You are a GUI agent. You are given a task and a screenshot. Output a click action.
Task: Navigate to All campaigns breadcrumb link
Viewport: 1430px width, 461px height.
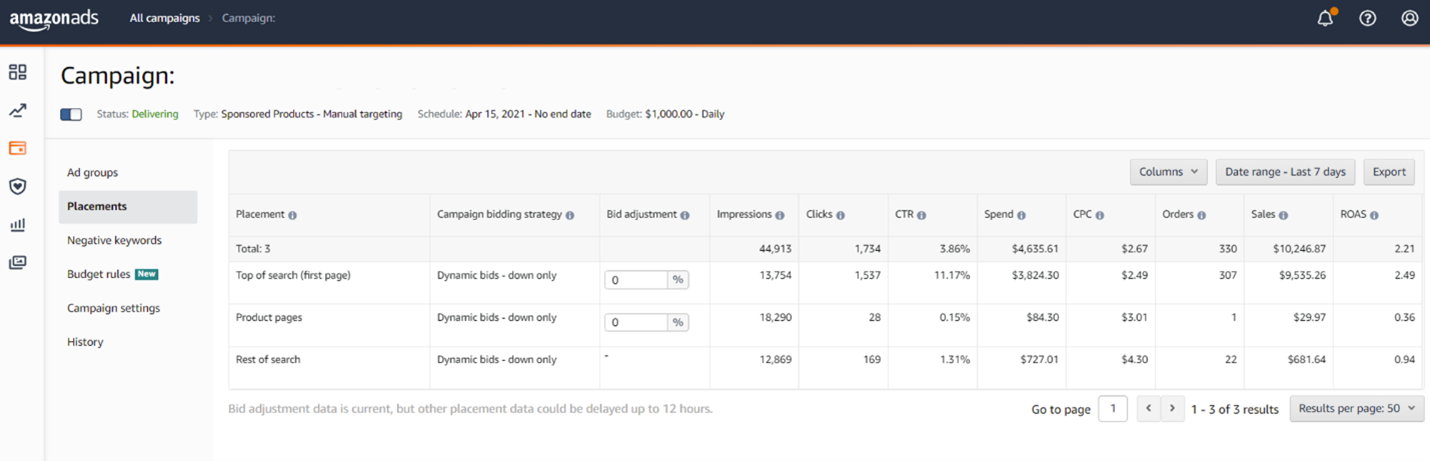click(x=164, y=18)
